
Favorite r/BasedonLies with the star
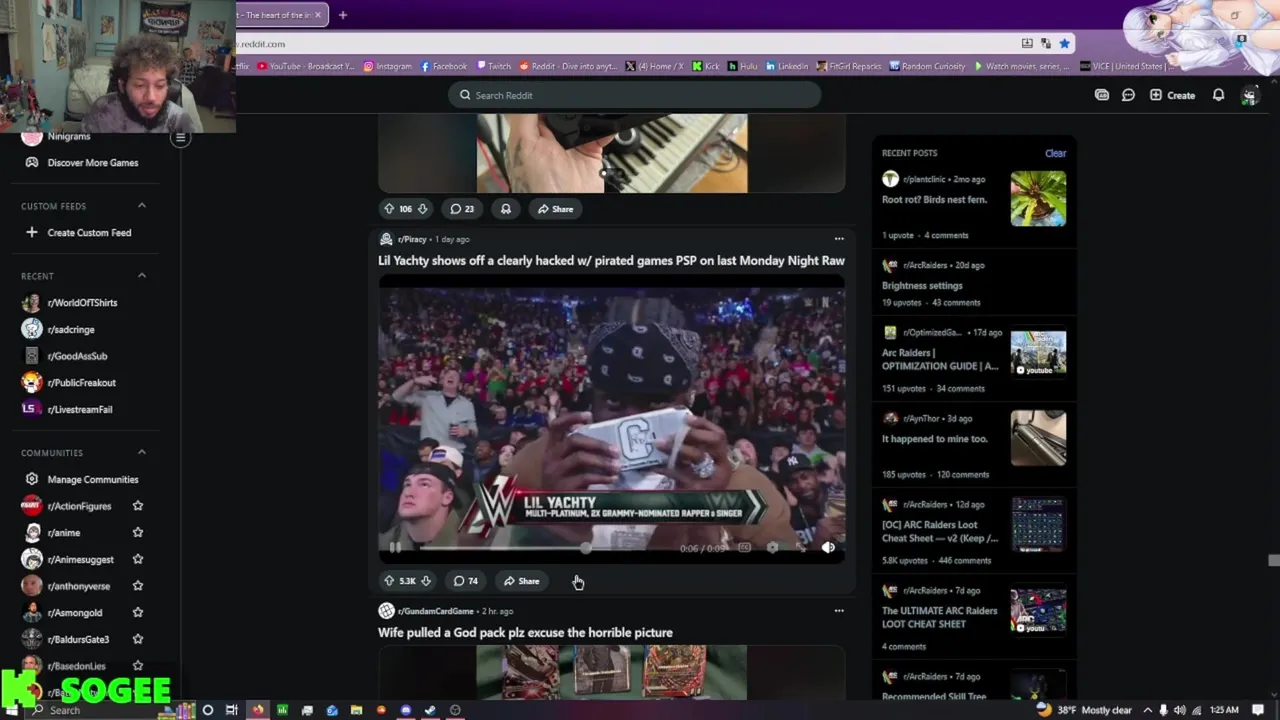pos(138,666)
